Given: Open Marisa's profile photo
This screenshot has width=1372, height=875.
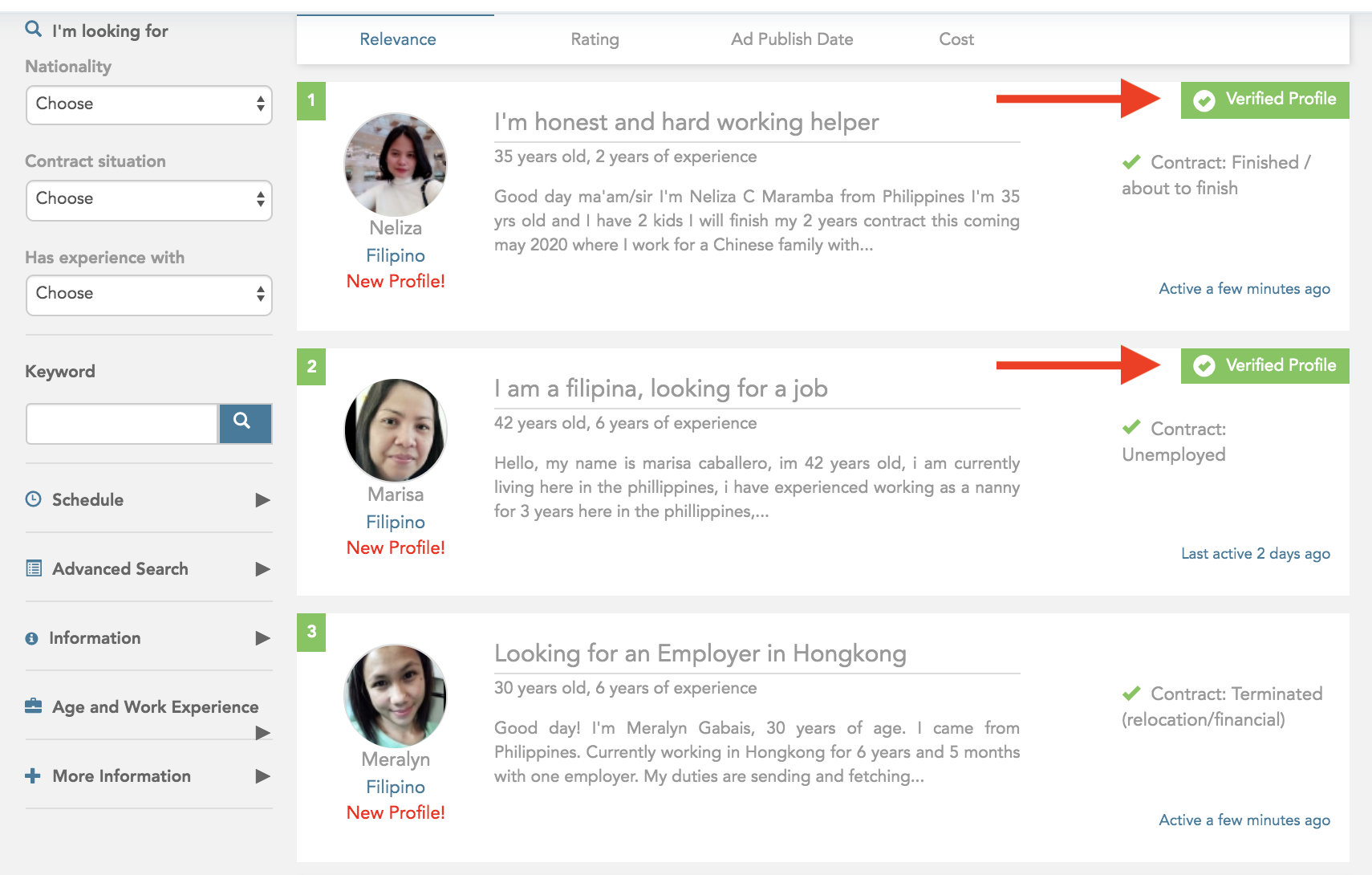Looking at the screenshot, I should click(x=396, y=430).
